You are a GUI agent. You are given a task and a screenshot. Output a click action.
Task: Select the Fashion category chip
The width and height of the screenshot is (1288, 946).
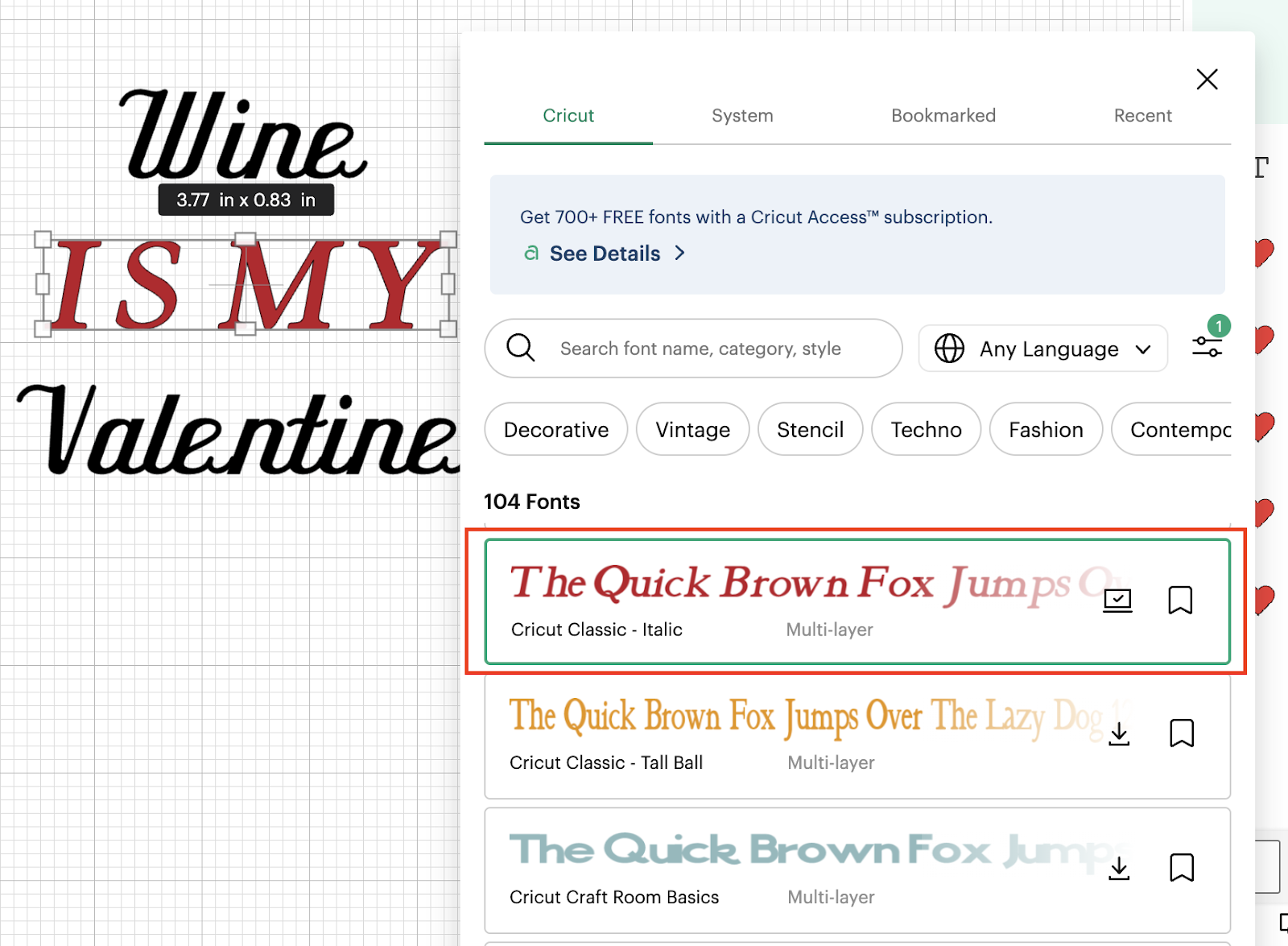(x=1046, y=429)
